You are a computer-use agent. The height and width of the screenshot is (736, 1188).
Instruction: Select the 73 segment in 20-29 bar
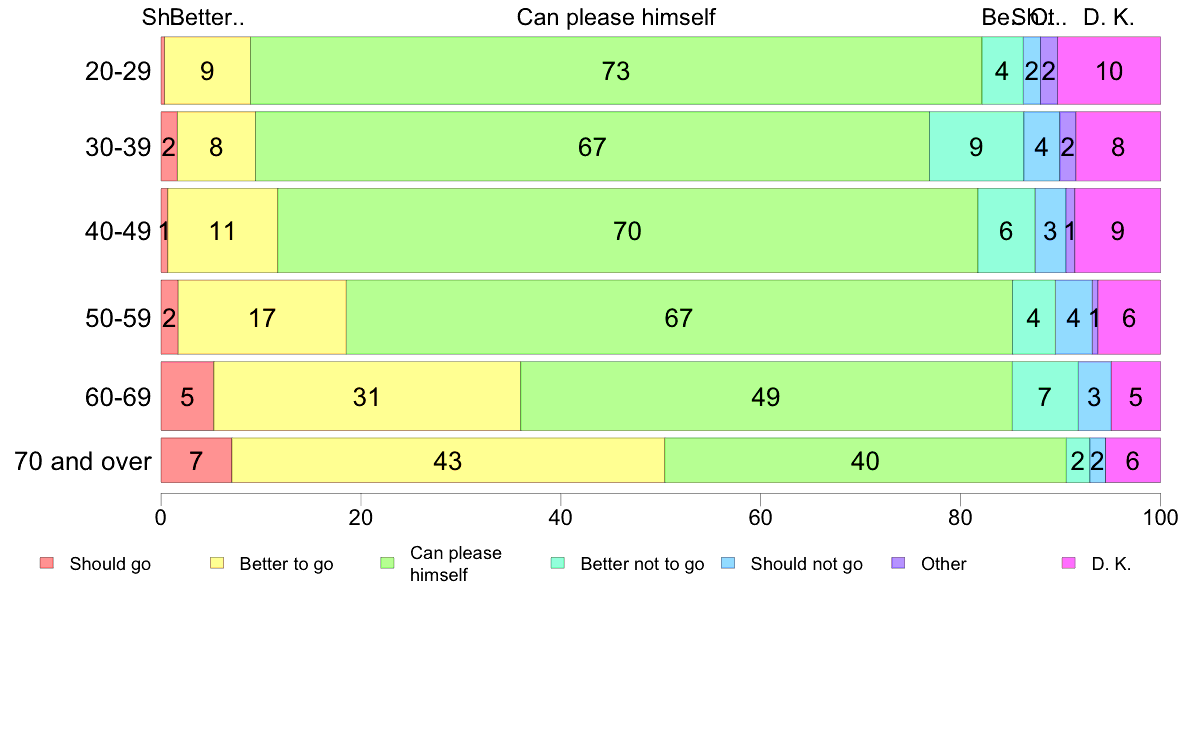(x=616, y=70)
